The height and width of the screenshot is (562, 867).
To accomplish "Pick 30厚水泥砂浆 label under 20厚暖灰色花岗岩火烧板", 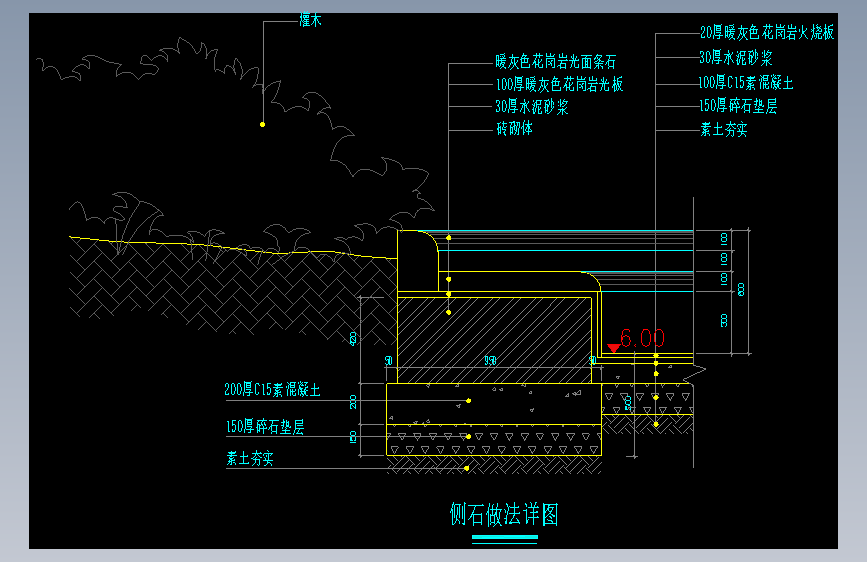I will click(x=735, y=58).
